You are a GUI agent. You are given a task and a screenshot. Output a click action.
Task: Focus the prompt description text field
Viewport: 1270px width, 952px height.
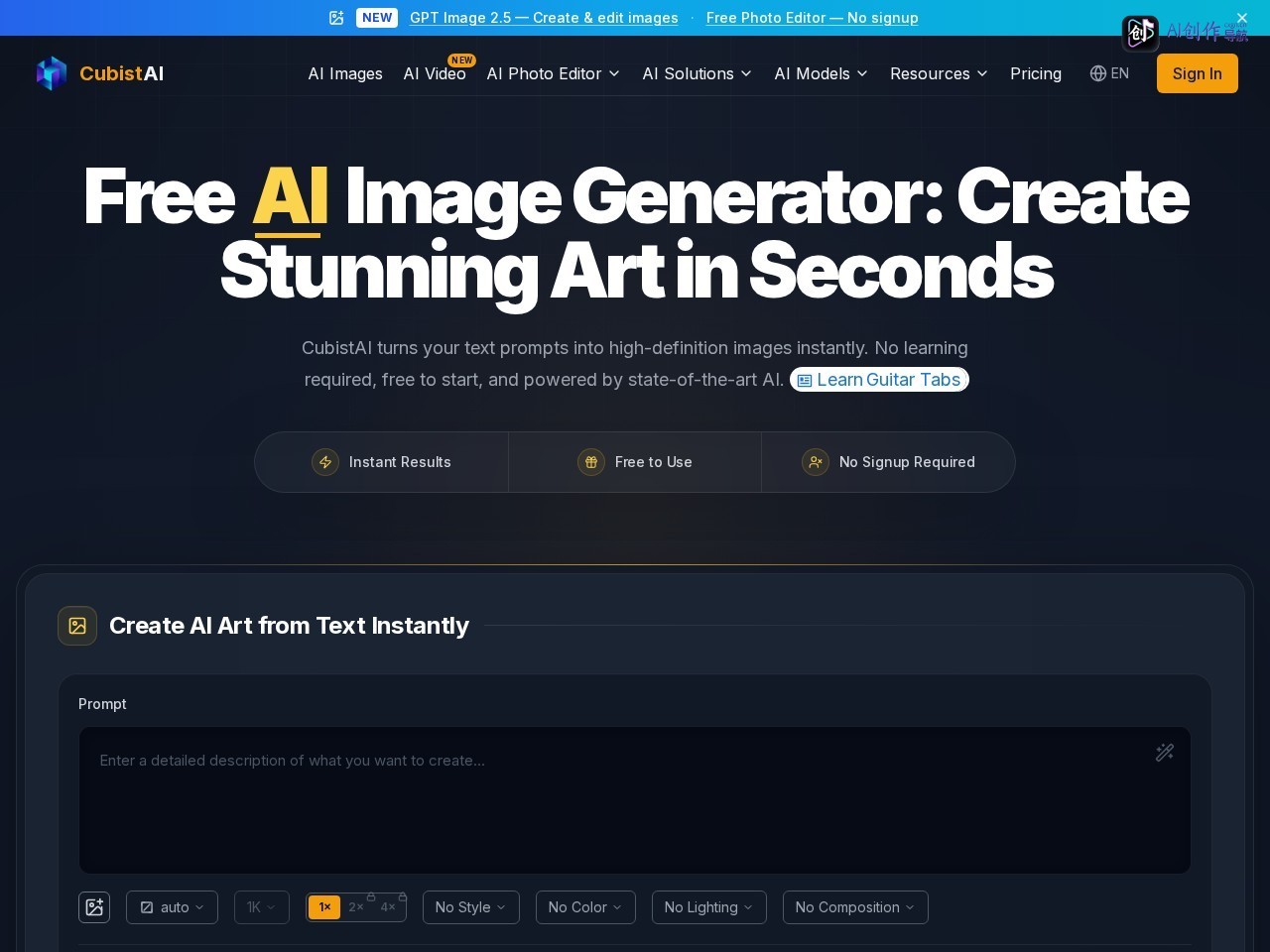pos(635,800)
